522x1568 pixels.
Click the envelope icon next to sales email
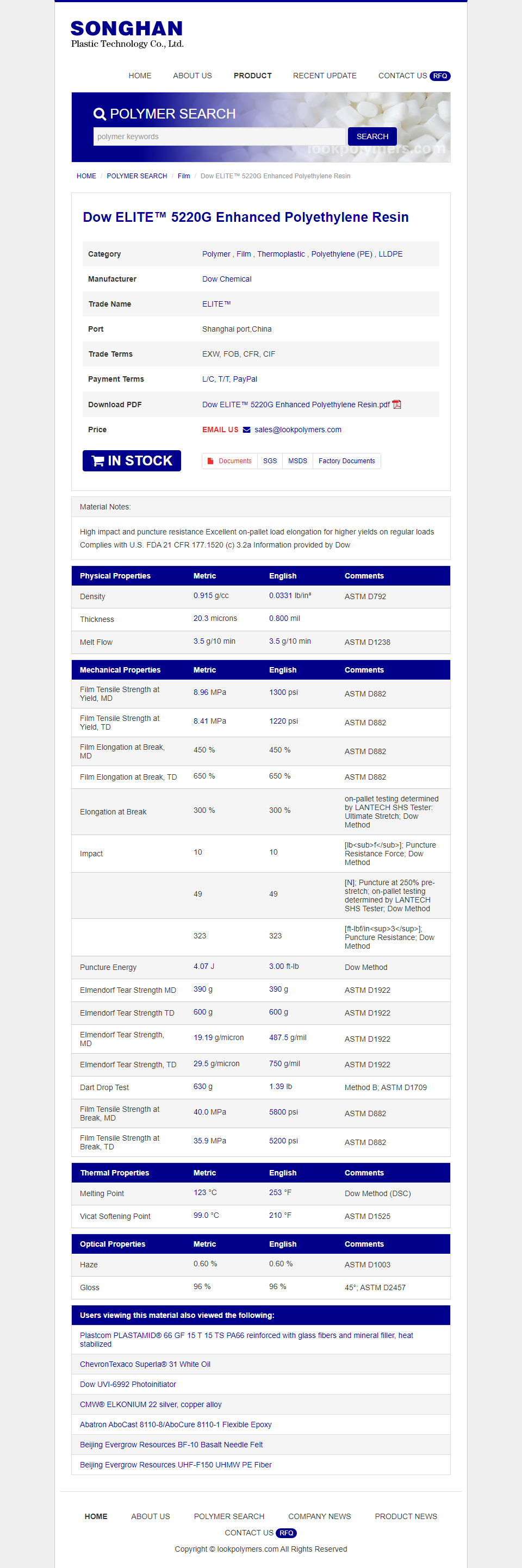[247, 430]
